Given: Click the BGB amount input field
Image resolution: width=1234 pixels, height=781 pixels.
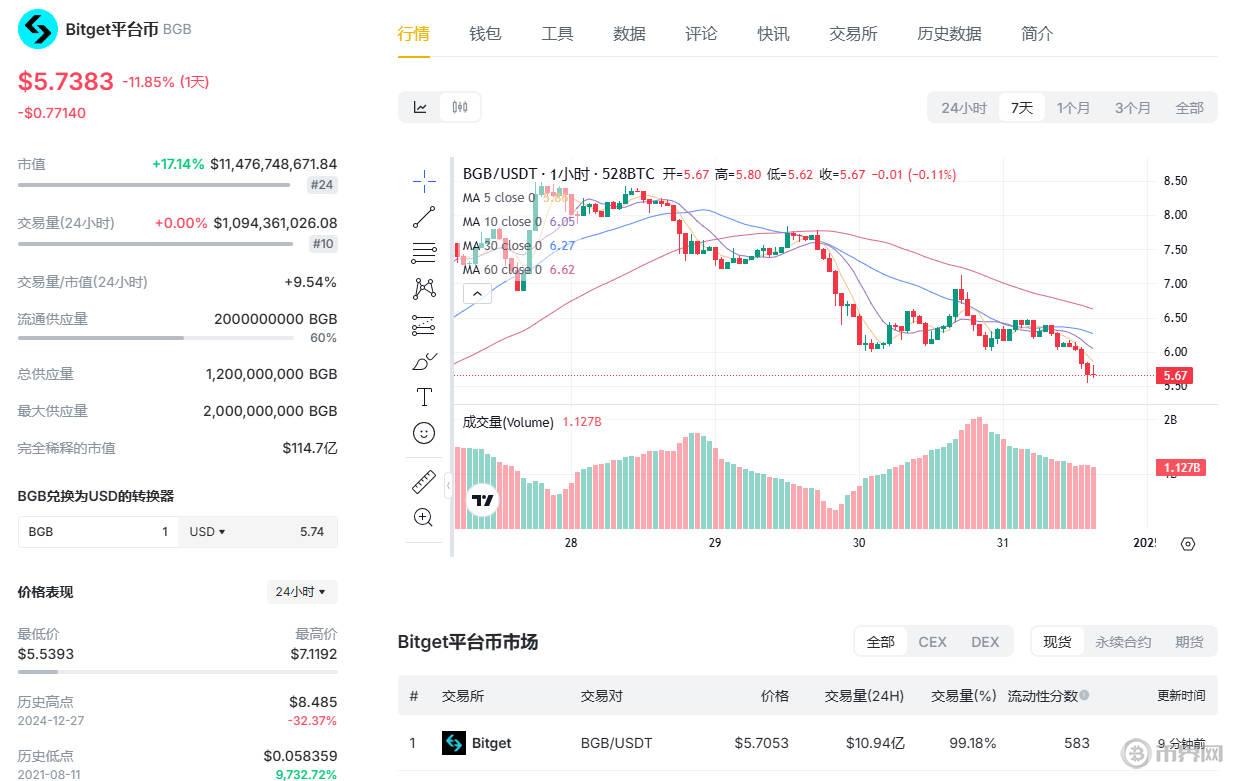Looking at the screenshot, I should (98, 532).
